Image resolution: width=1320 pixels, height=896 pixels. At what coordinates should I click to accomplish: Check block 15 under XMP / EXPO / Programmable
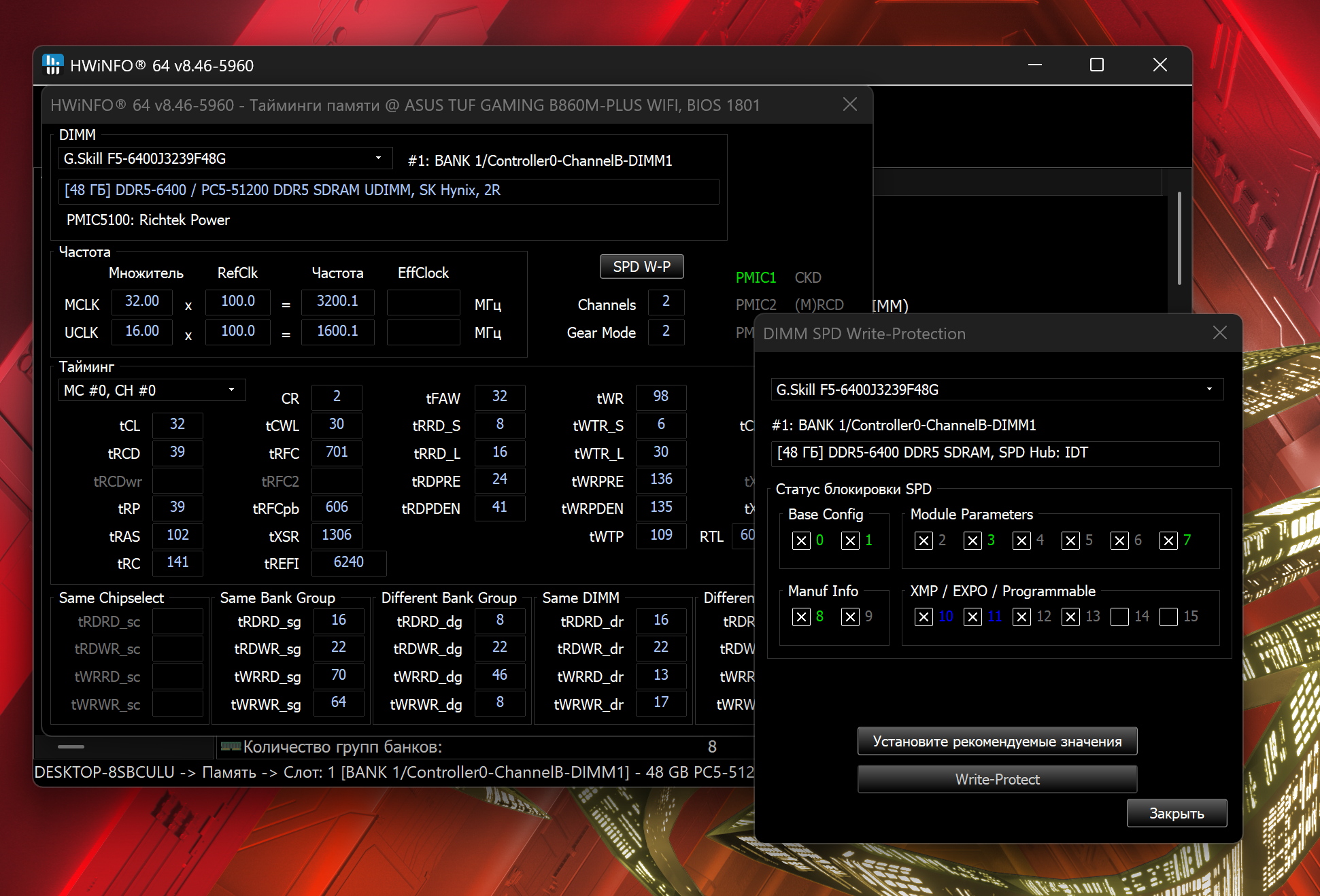(x=1168, y=617)
